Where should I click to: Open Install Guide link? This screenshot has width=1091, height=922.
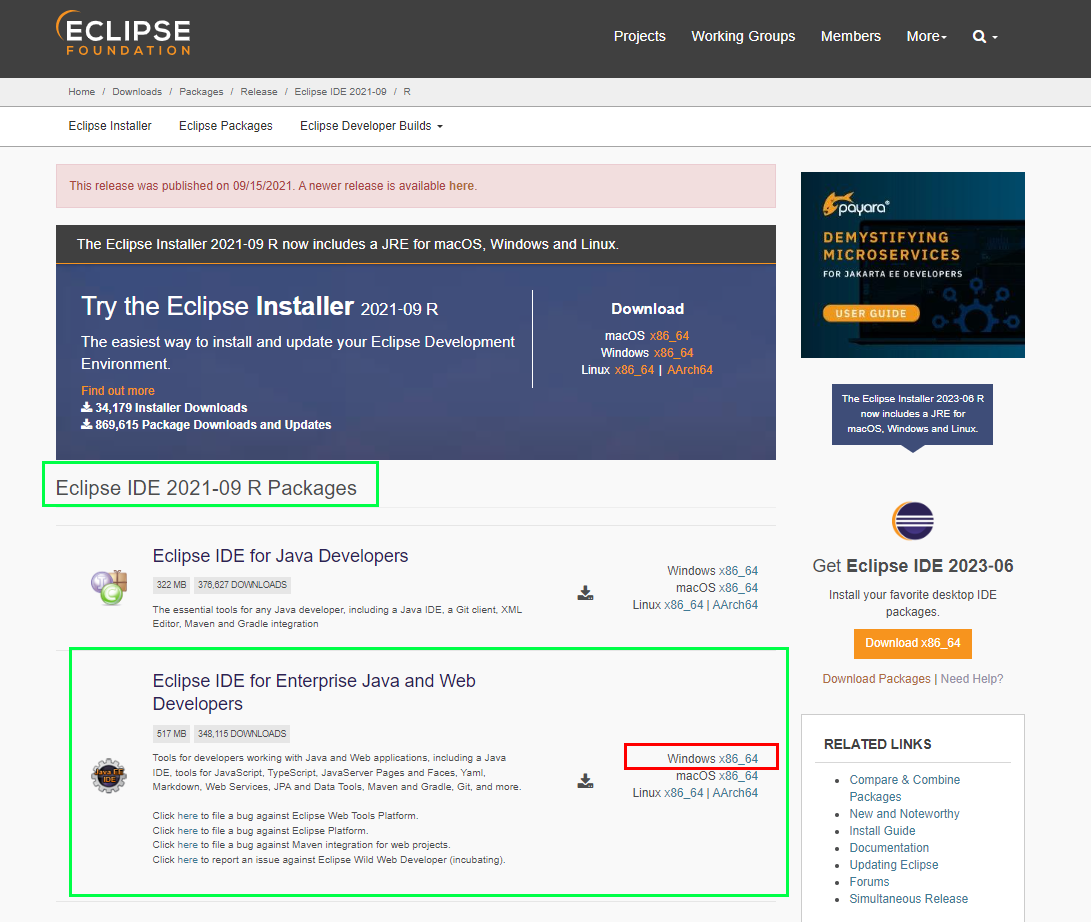(882, 831)
